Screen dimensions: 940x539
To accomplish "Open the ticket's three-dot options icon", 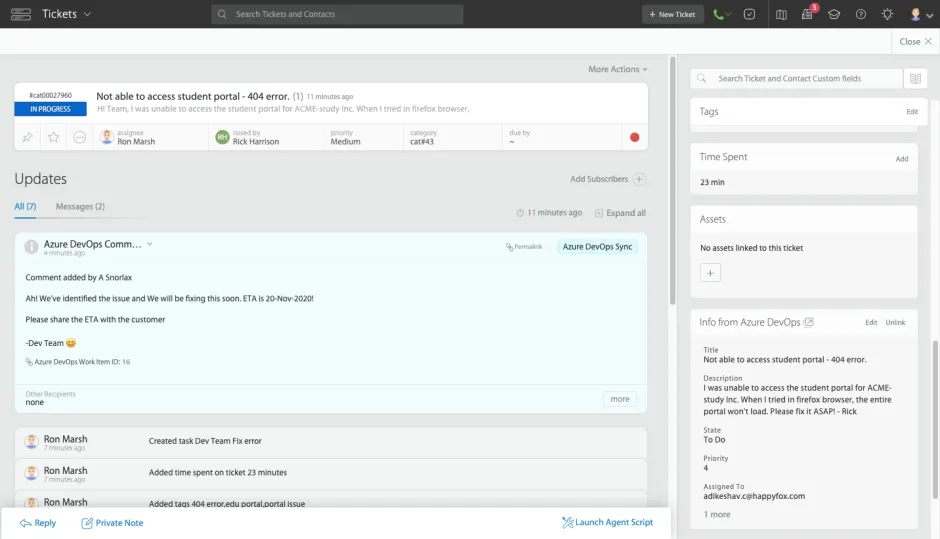I will (80, 137).
